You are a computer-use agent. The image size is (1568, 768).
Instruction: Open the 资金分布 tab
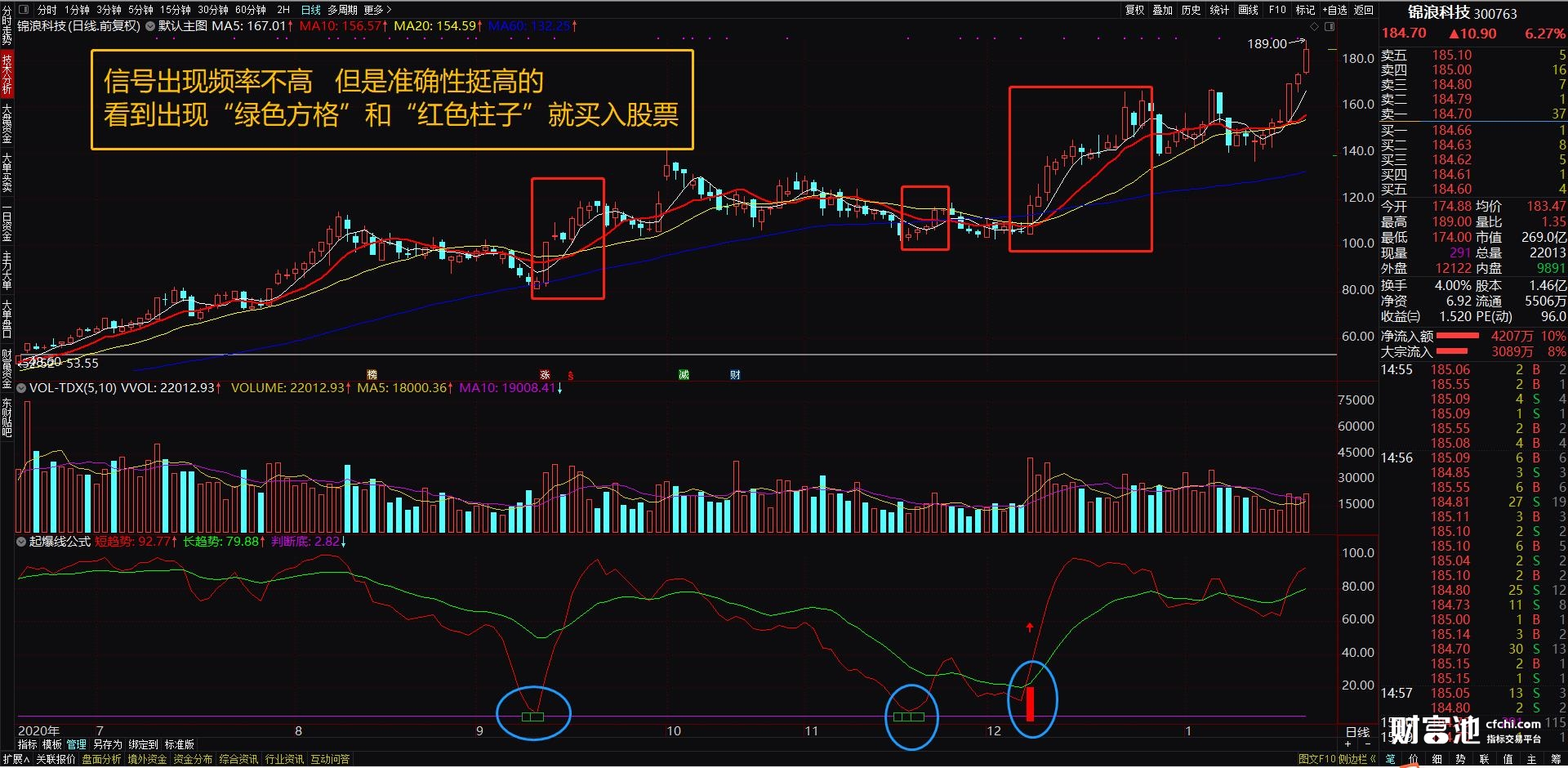point(193,759)
